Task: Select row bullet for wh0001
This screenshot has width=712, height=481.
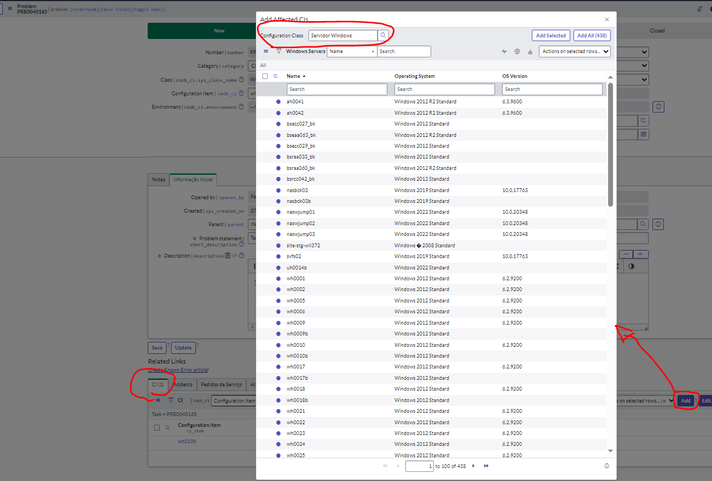Action: (x=278, y=278)
